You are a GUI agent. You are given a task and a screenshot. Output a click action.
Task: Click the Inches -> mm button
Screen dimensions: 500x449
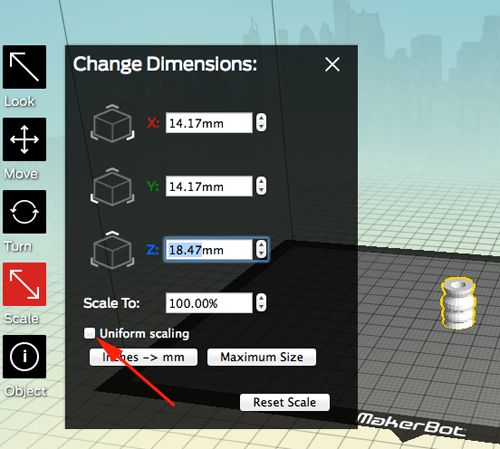[x=143, y=357]
